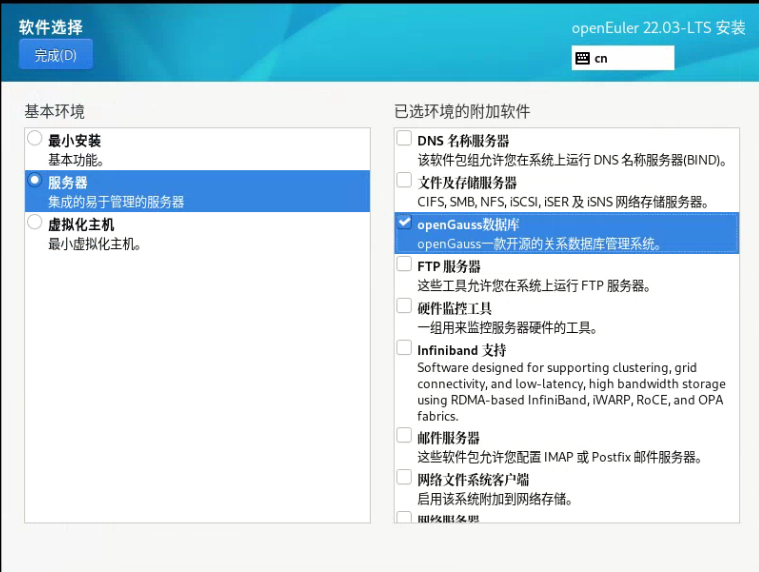Click the BIND description under DNS 名称服务器

pos(573,160)
